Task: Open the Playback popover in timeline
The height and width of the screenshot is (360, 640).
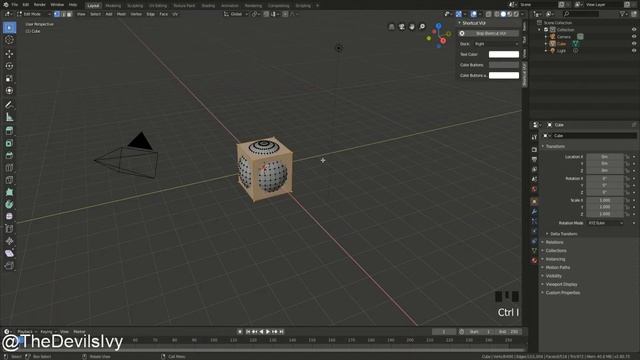Action: [27, 332]
